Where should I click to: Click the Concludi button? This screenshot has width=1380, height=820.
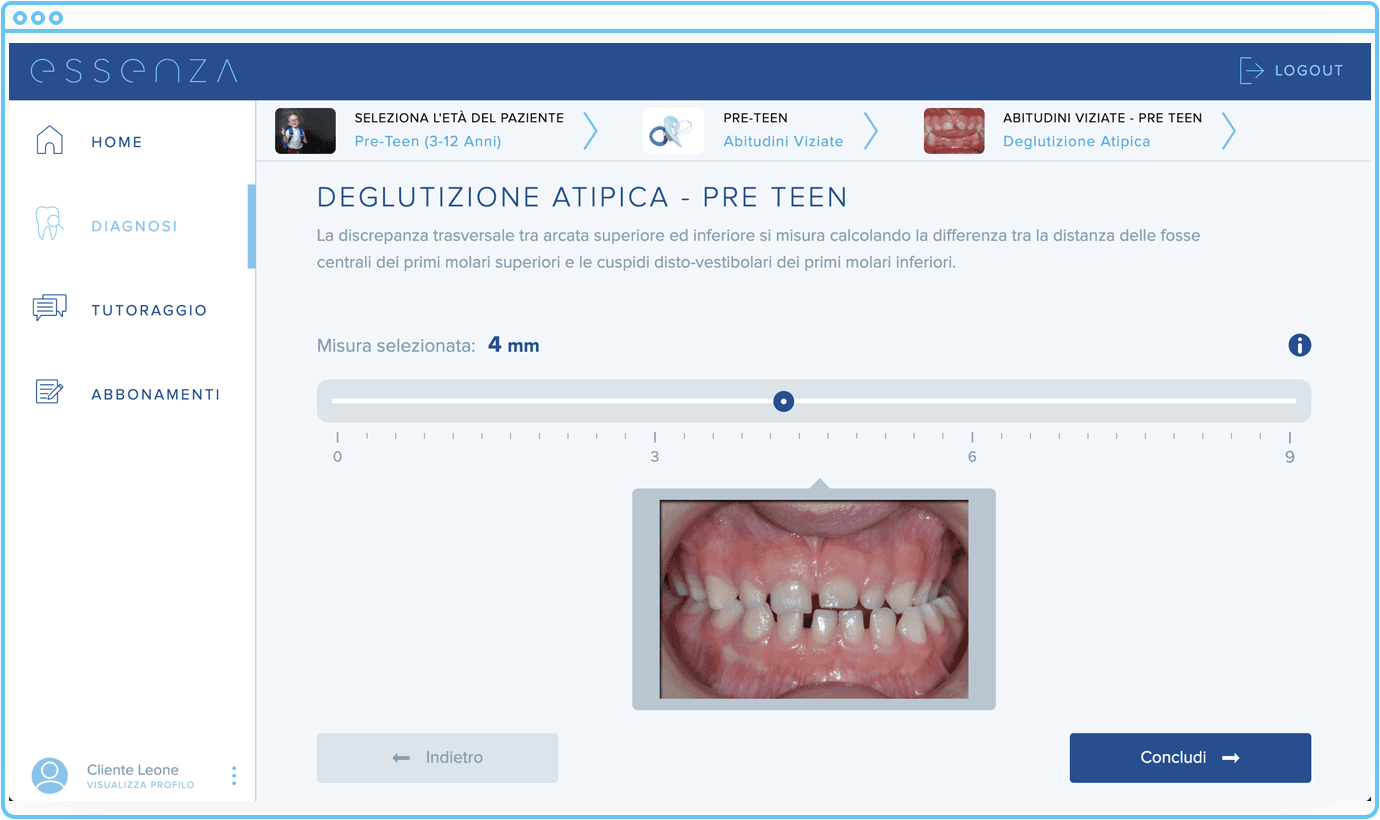pos(1190,758)
